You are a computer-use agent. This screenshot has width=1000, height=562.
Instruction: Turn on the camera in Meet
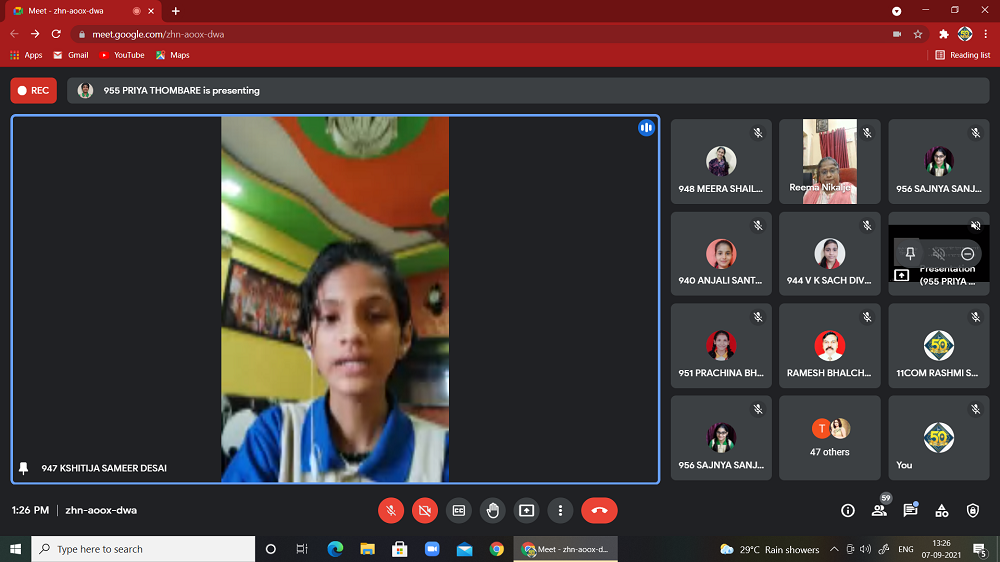(425, 510)
